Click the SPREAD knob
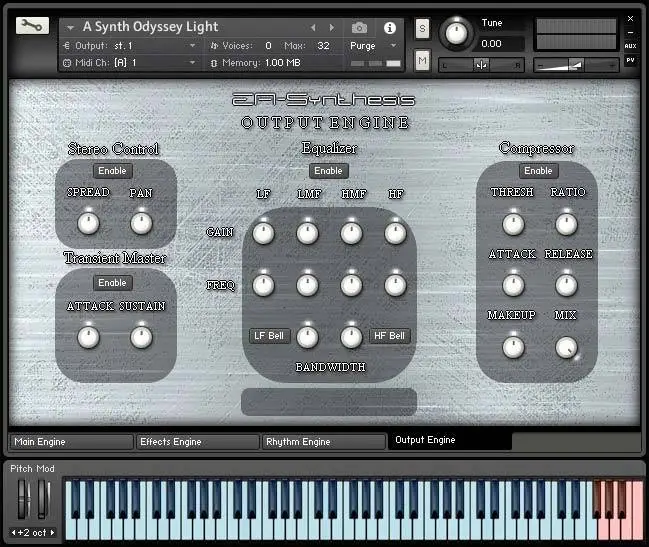This screenshot has width=649, height=547. [x=88, y=224]
